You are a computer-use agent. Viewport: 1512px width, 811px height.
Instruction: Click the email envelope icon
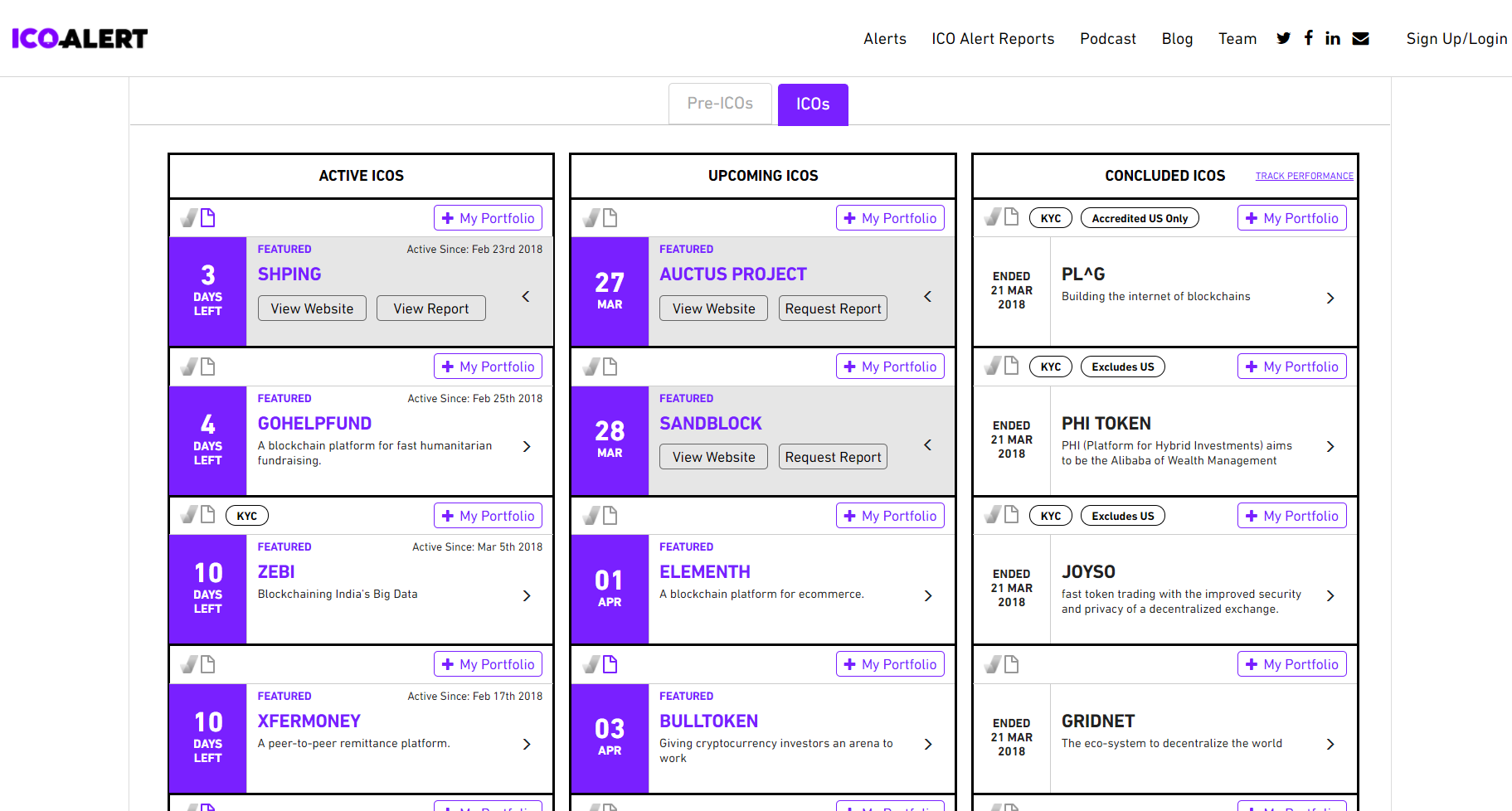click(1360, 38)
